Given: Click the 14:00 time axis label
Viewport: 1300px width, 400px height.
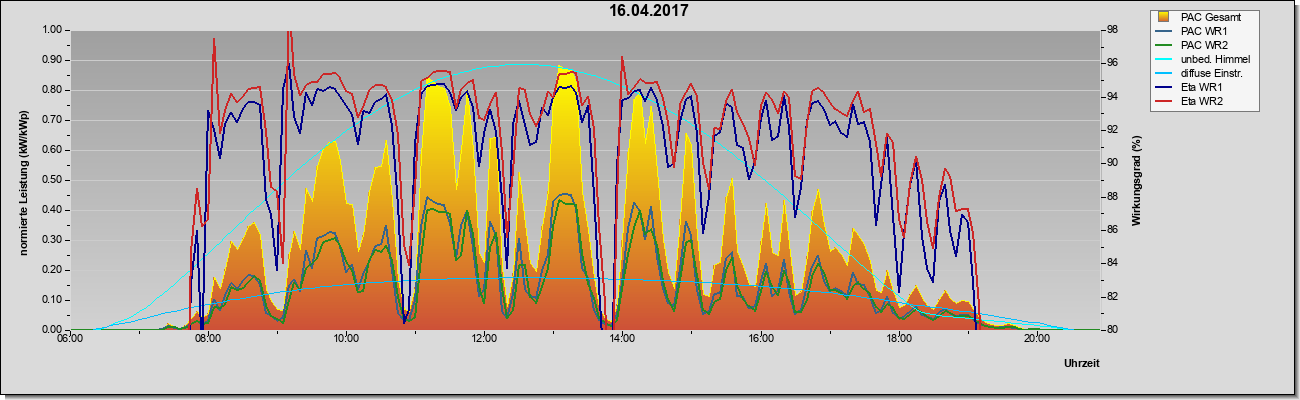Looking at the screenshot, I should 622,338.
